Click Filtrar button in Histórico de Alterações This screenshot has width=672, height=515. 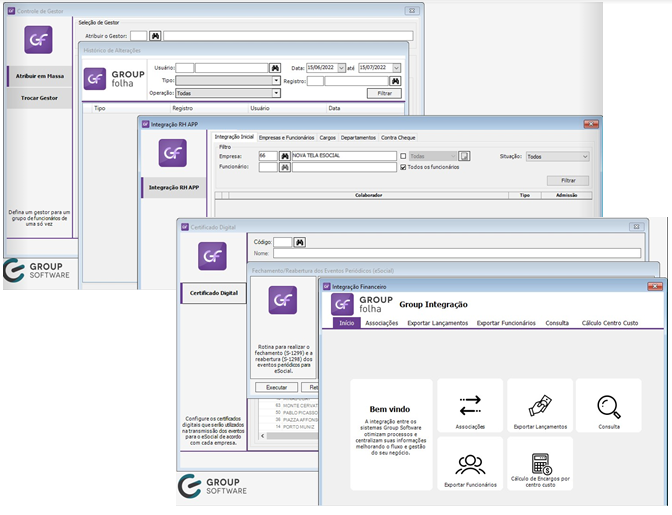(x=384, y=93)
